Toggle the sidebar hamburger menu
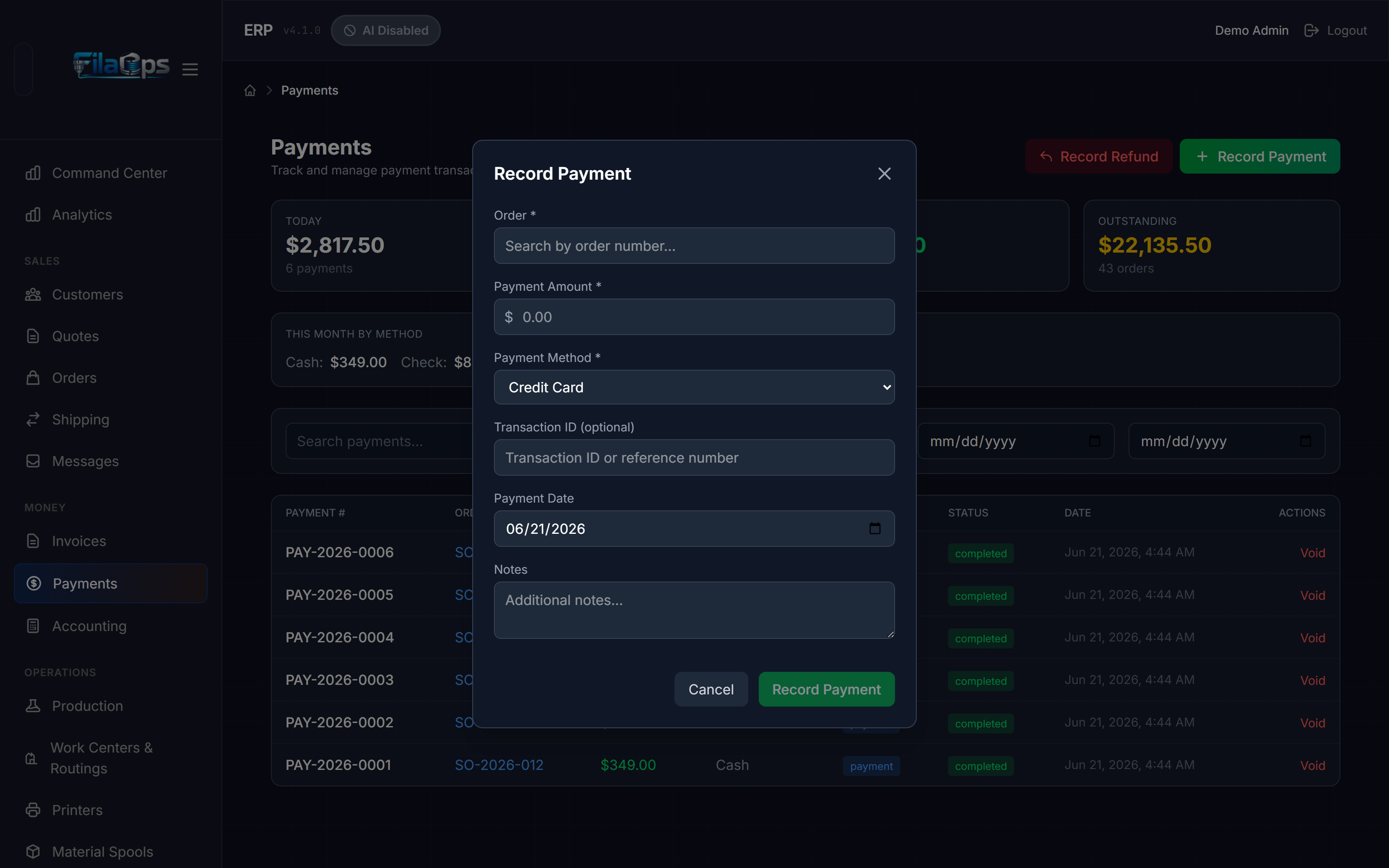This screenshot has width=1389, height=868. pyautogui.click(x=190, y=69)
